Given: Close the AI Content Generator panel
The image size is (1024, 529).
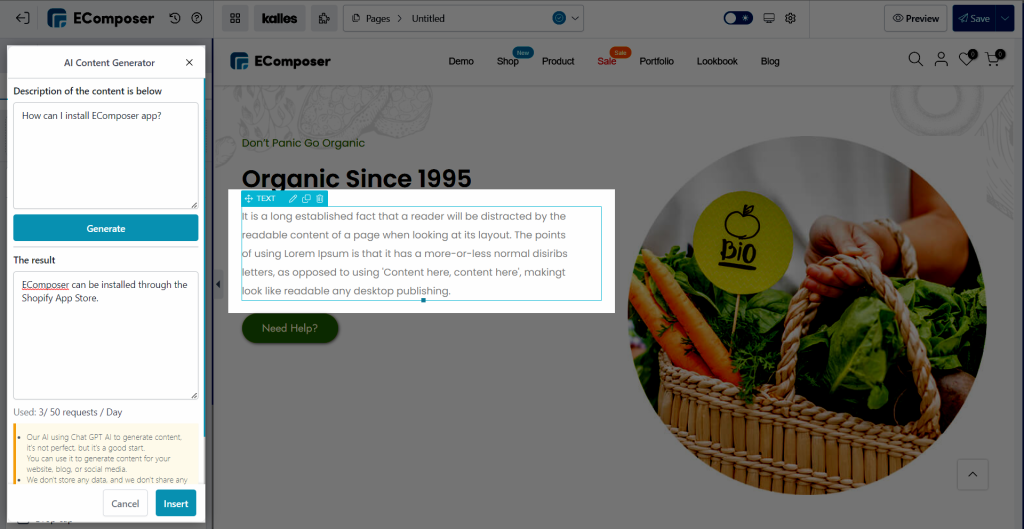Looking at the screenshot, I should [189, 63].
